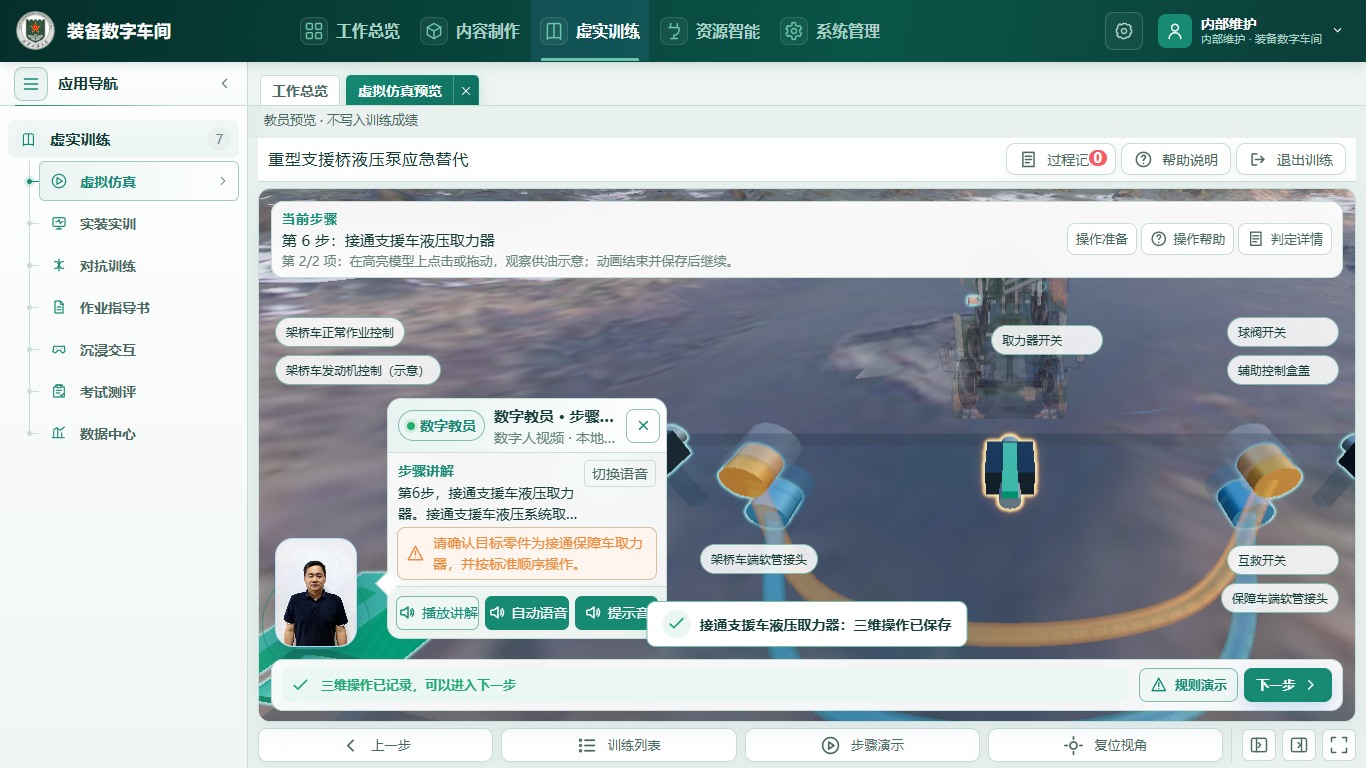Click 切换语音 to switch voice
Image resolution: width=1366 pixels, height=768 pixels.
(620, 474)
